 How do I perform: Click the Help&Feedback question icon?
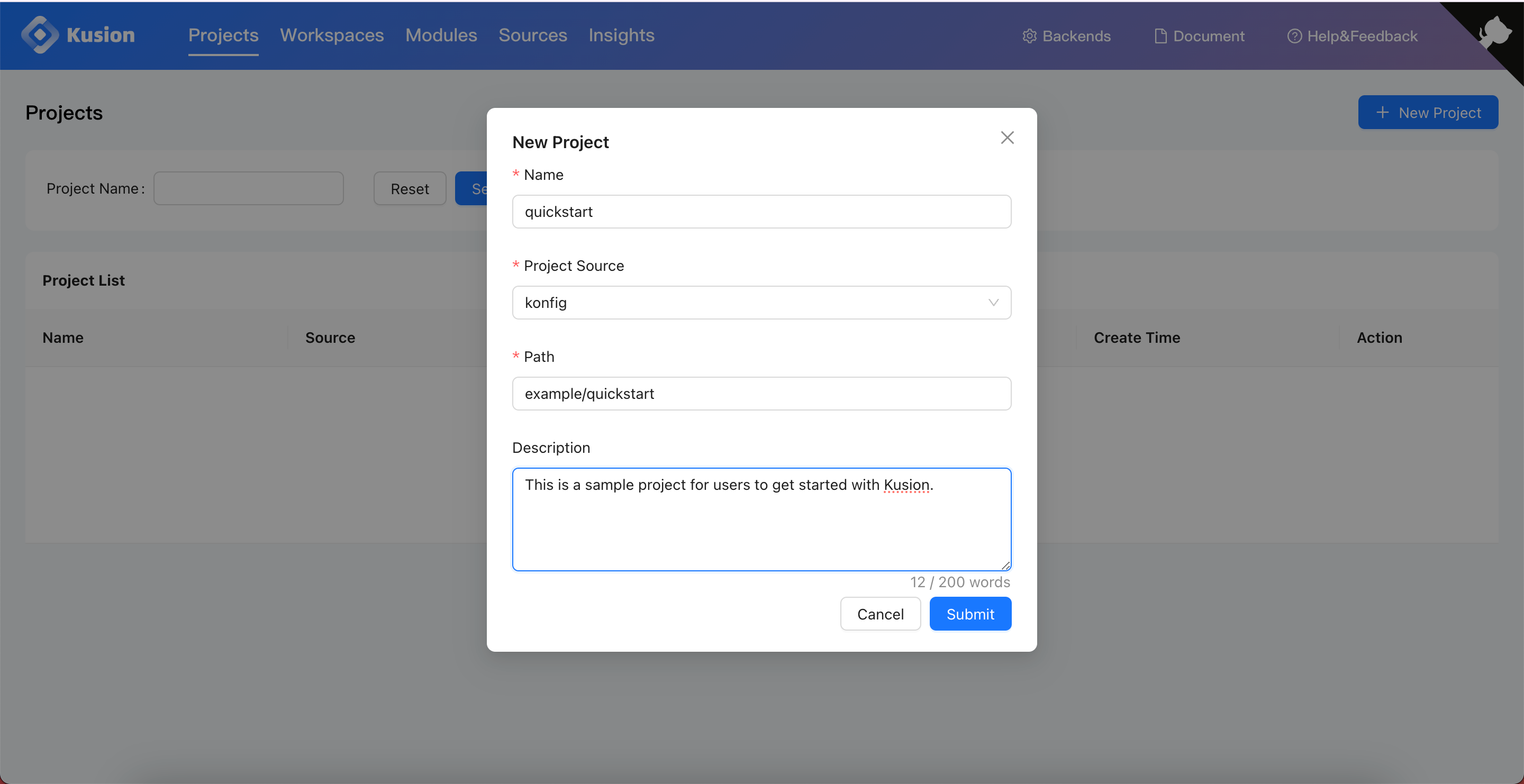[x=1295, y=35]
